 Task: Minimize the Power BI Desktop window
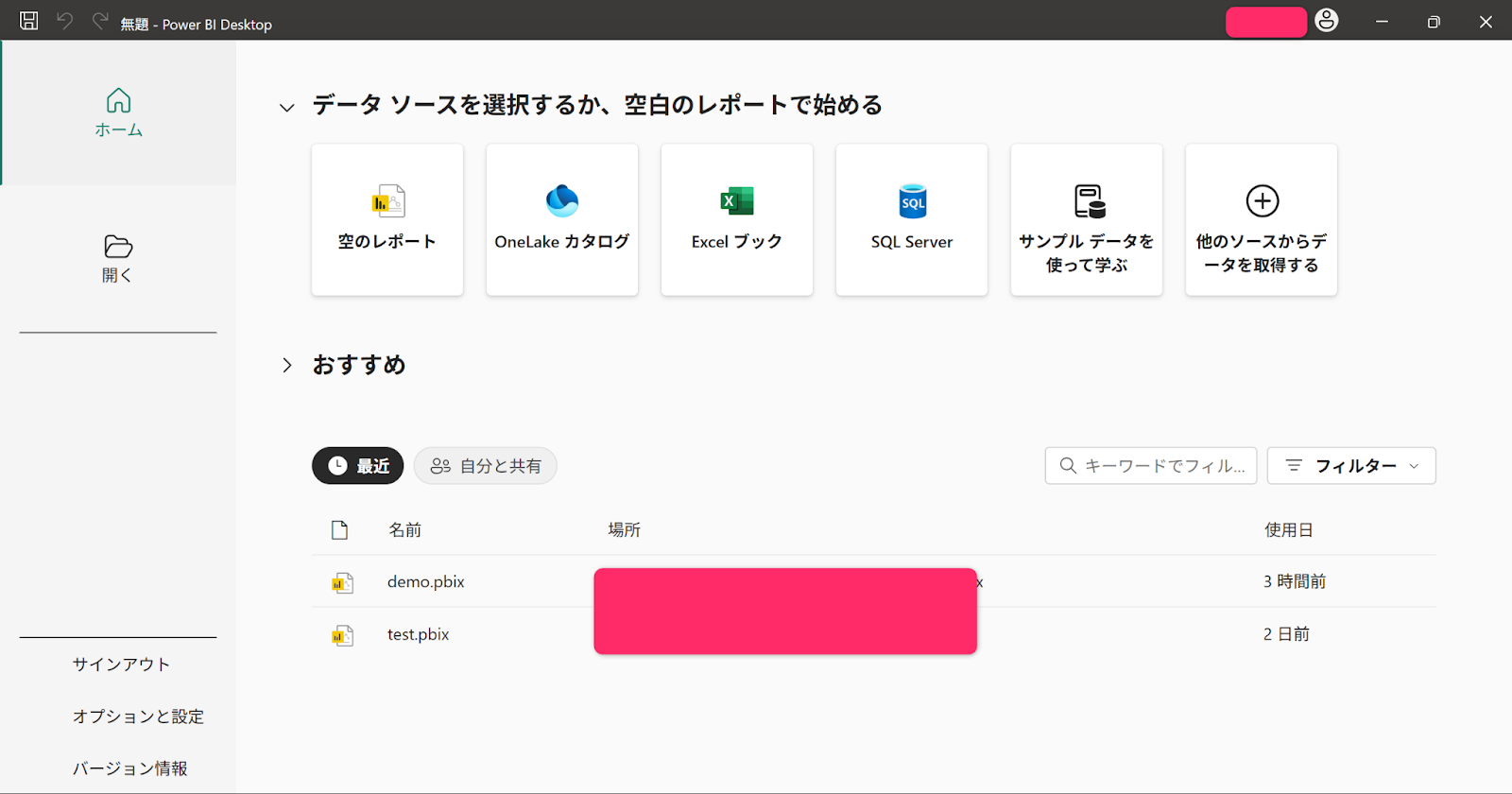click(1382, 21)
